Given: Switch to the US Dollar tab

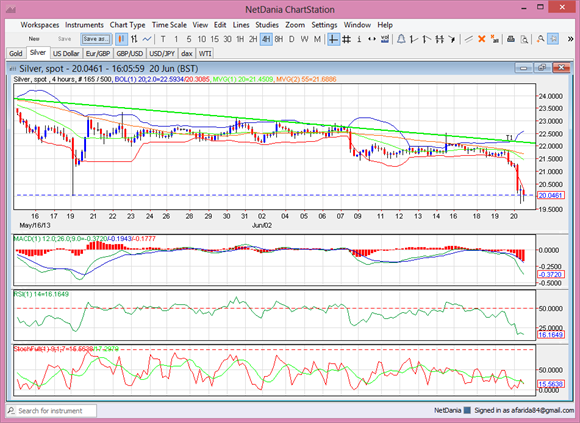Looking at the screenshot, I should 66,53.
